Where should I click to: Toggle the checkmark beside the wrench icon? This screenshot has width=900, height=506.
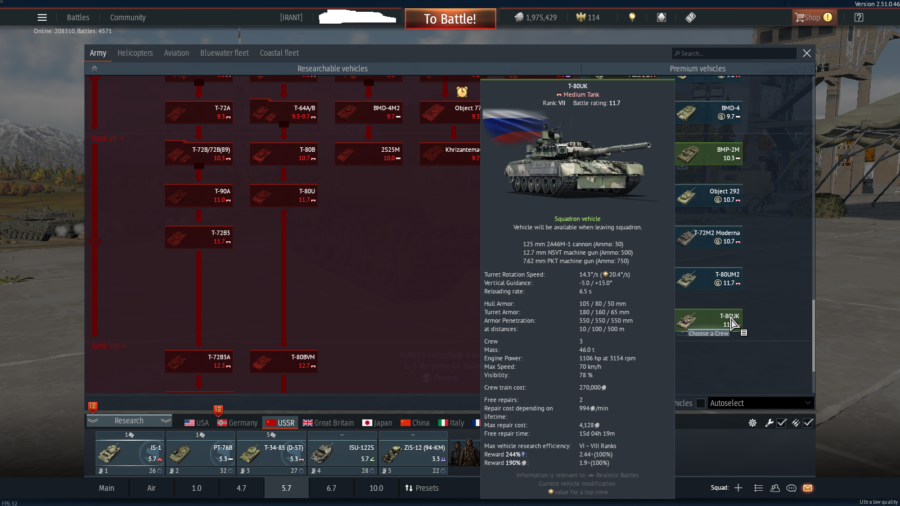coord(782,423)
